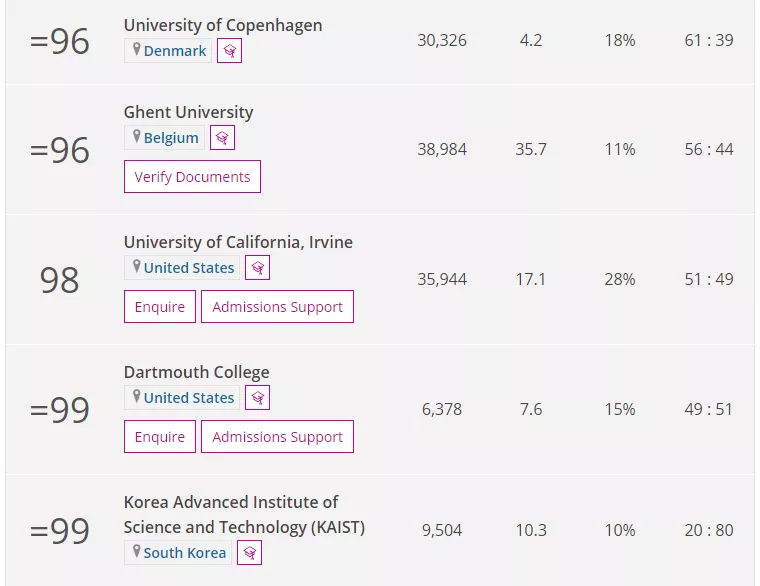Click graduation cap icon beside South Korea

pyautogui.click(x=250, y=553)
